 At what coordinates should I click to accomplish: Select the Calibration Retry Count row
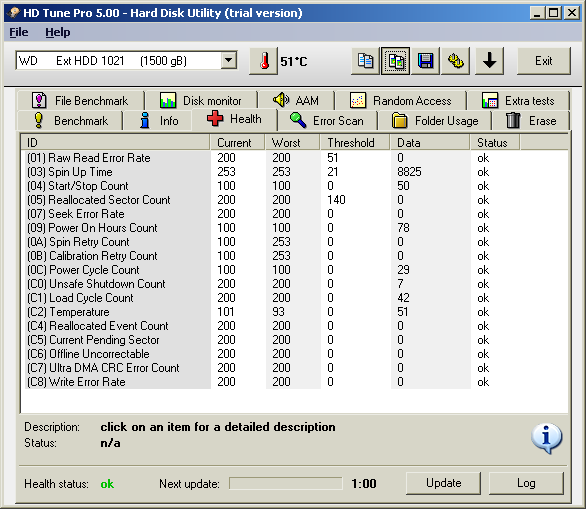pos(295,256)
